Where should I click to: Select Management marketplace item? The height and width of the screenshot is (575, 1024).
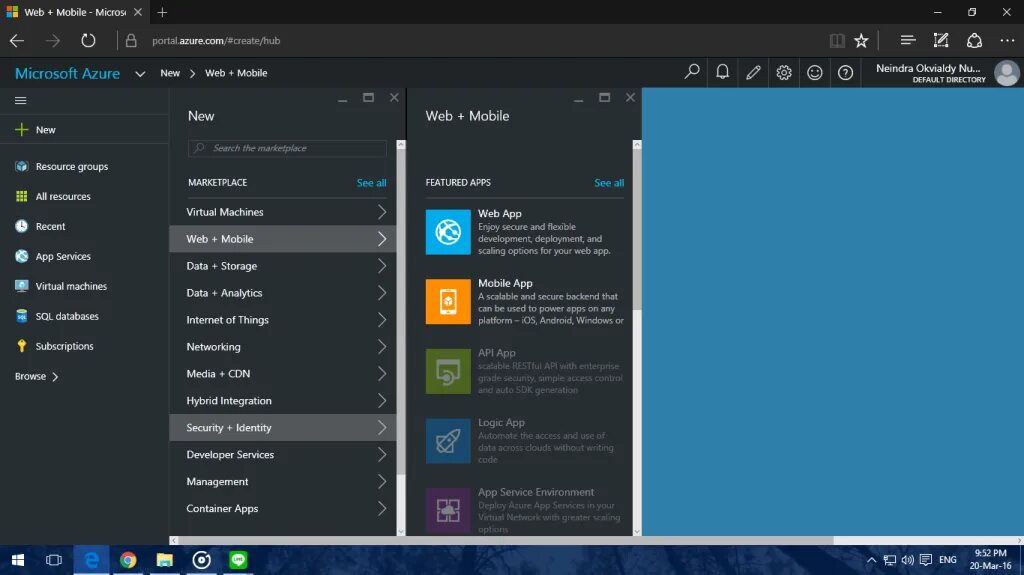point(283,482)
